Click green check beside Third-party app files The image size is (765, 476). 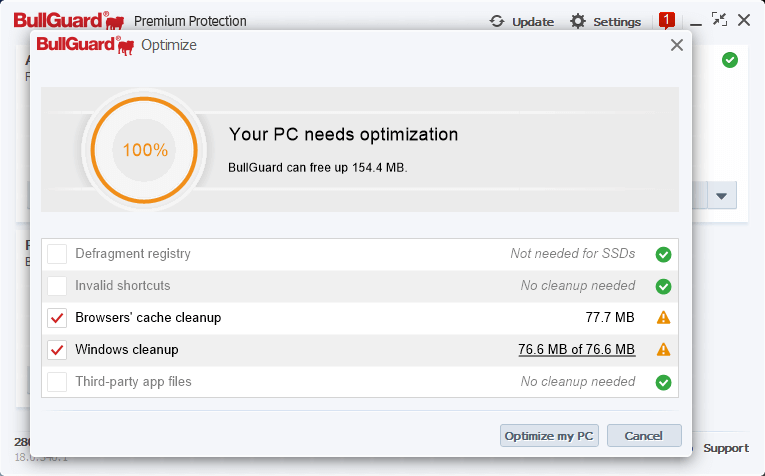pyautogui.click(x=663, y=382)
